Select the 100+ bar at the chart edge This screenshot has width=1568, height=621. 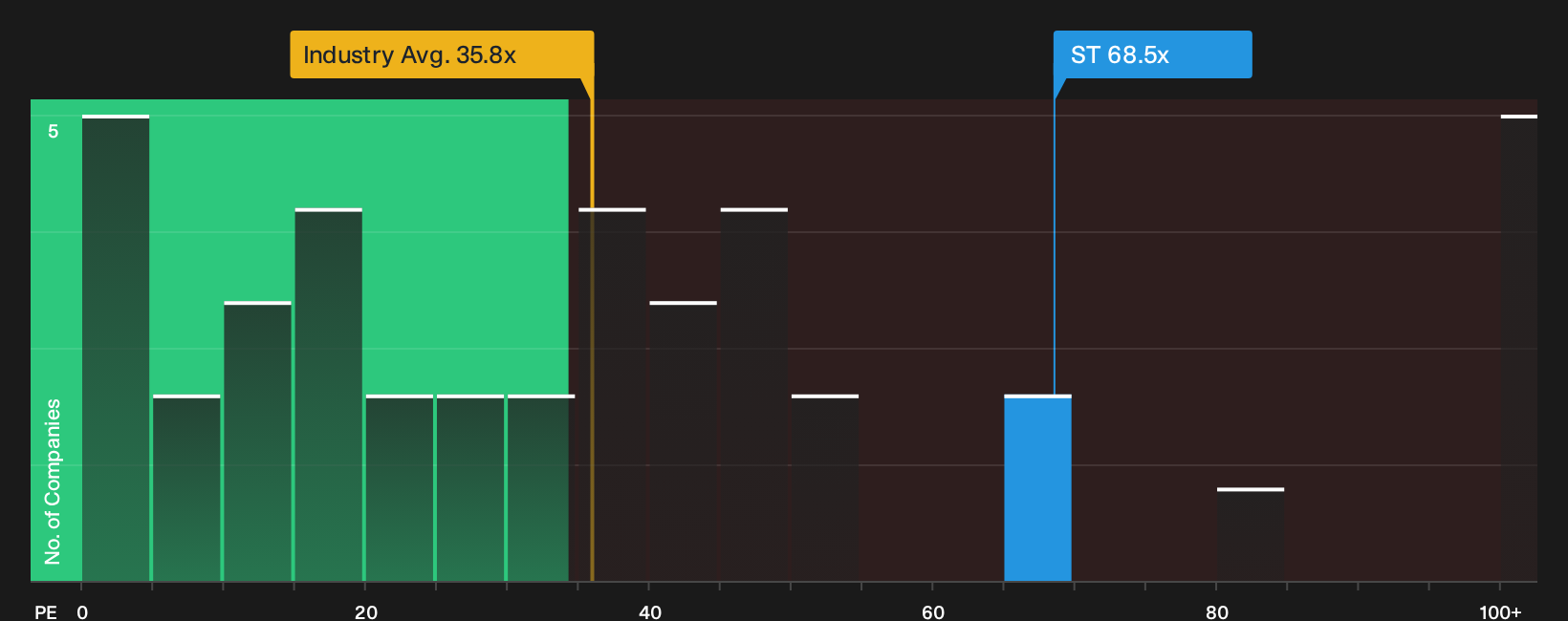1519,348
